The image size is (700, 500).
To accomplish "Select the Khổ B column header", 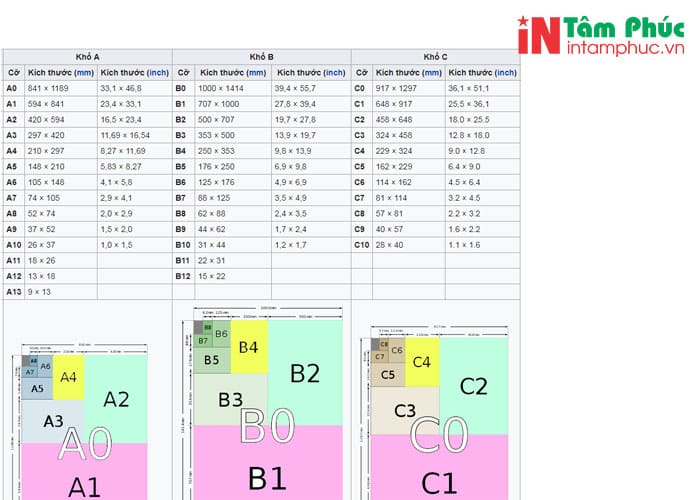I will click(x=262, y=57).
